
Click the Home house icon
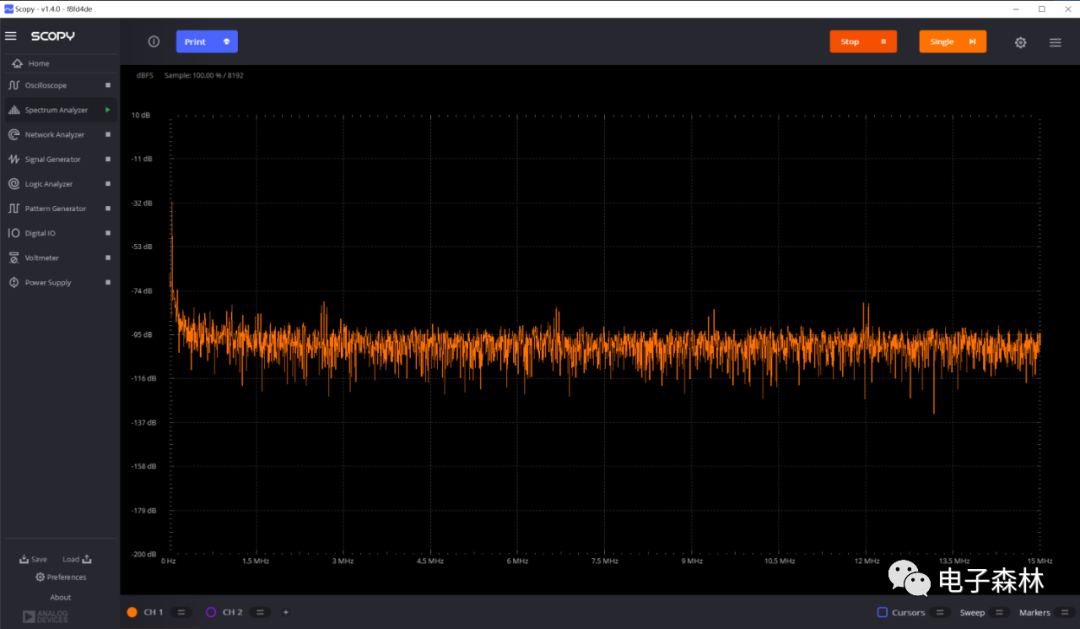(x=17, y=63)
